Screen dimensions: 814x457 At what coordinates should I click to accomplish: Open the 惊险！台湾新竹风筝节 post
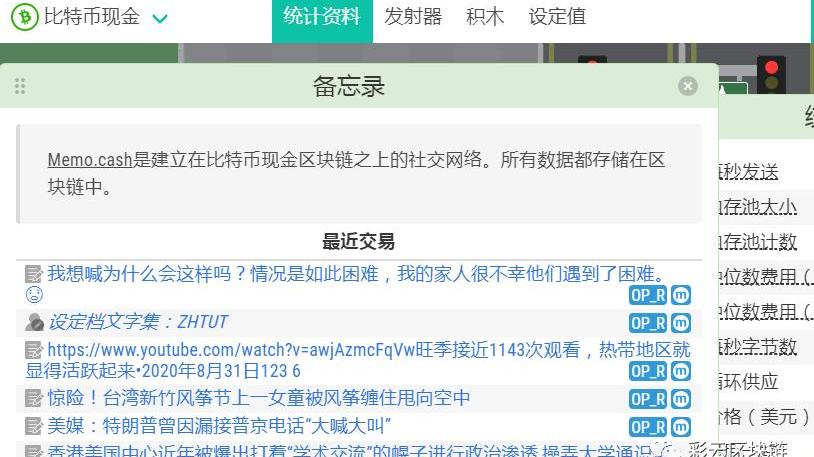pyautogui.click(x=258, y=398)
